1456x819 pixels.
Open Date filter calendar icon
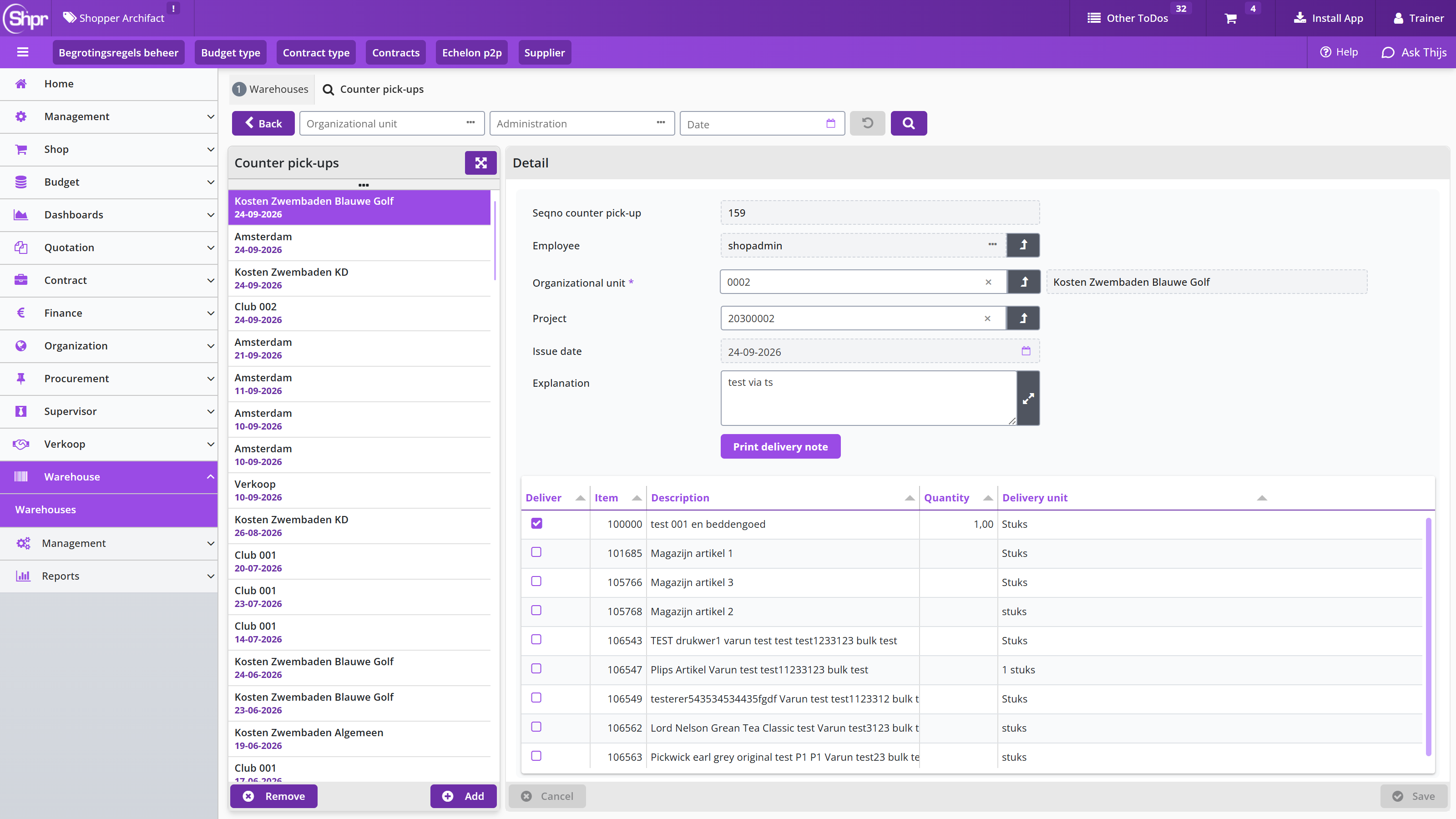(830, 123)
